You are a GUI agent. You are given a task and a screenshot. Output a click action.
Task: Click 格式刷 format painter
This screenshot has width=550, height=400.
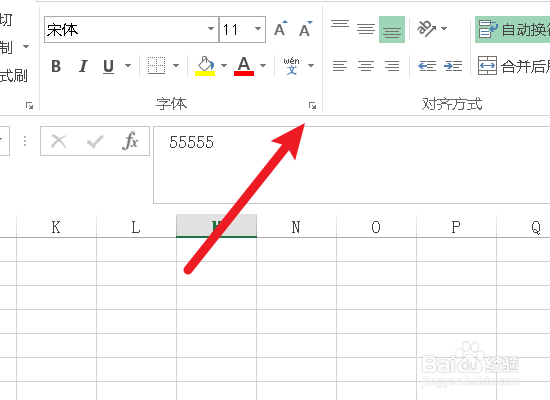(x=13, y=75)
